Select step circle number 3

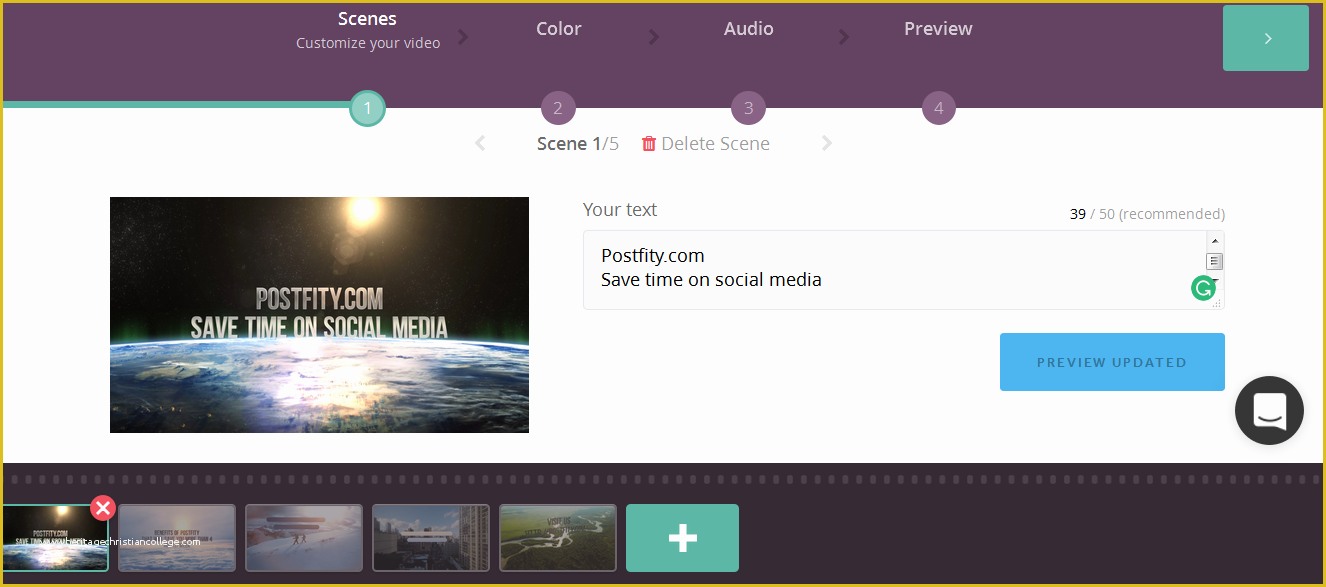[748, 108]
